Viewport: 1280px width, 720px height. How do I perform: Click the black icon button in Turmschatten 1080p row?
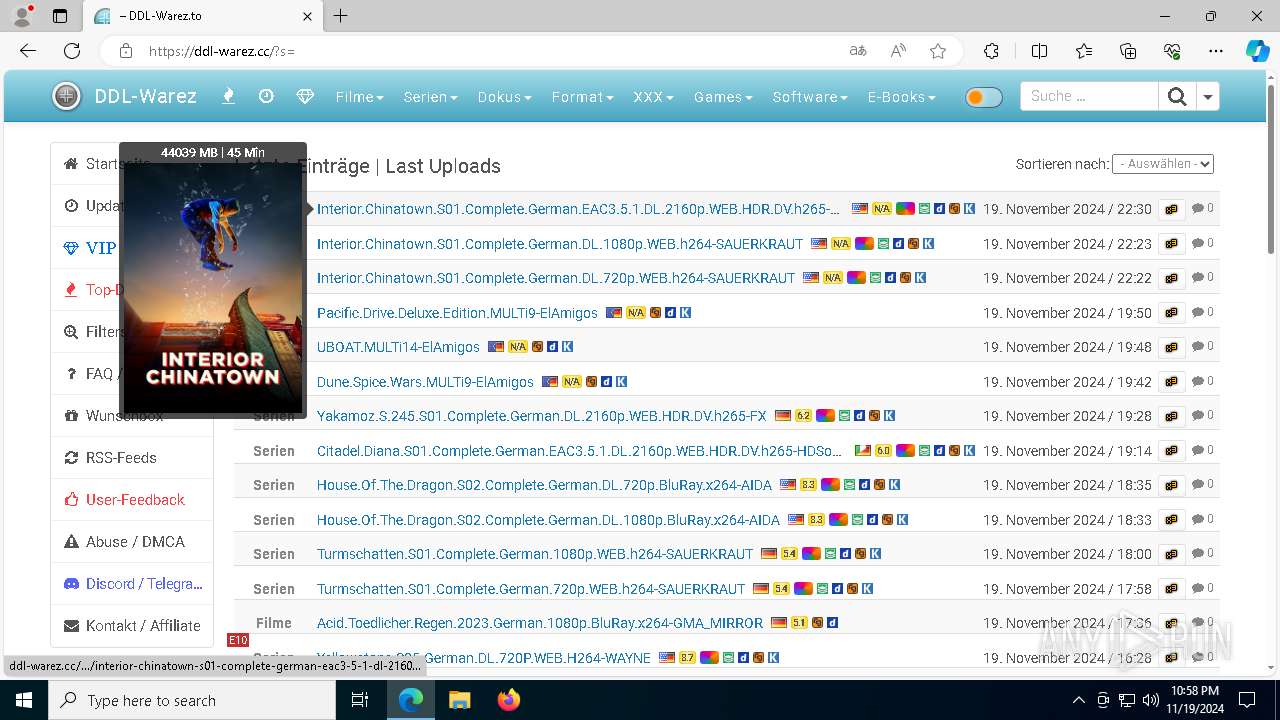(x=1171, y=554)
